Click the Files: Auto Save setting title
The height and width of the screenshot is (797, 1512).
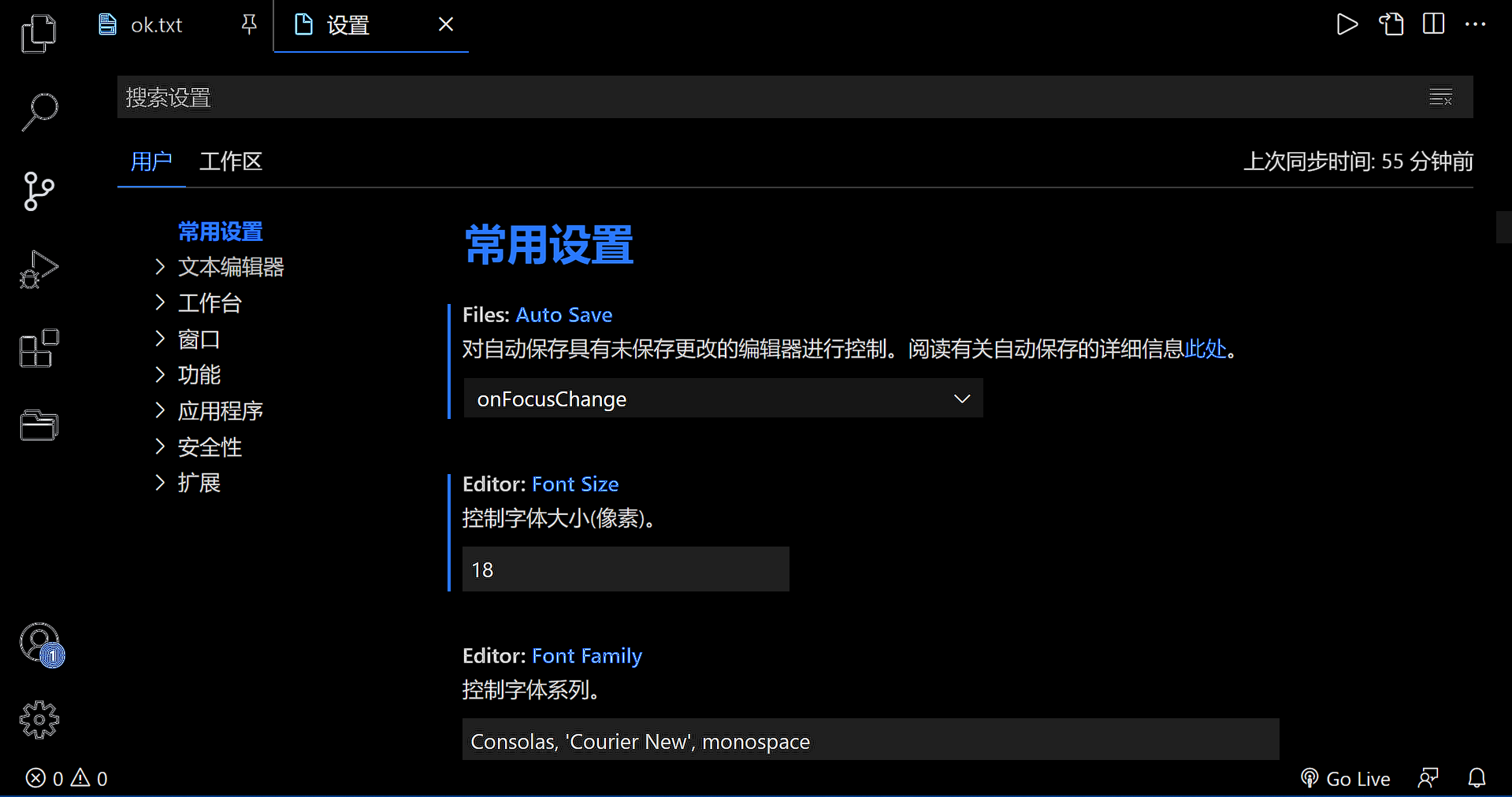537,314
